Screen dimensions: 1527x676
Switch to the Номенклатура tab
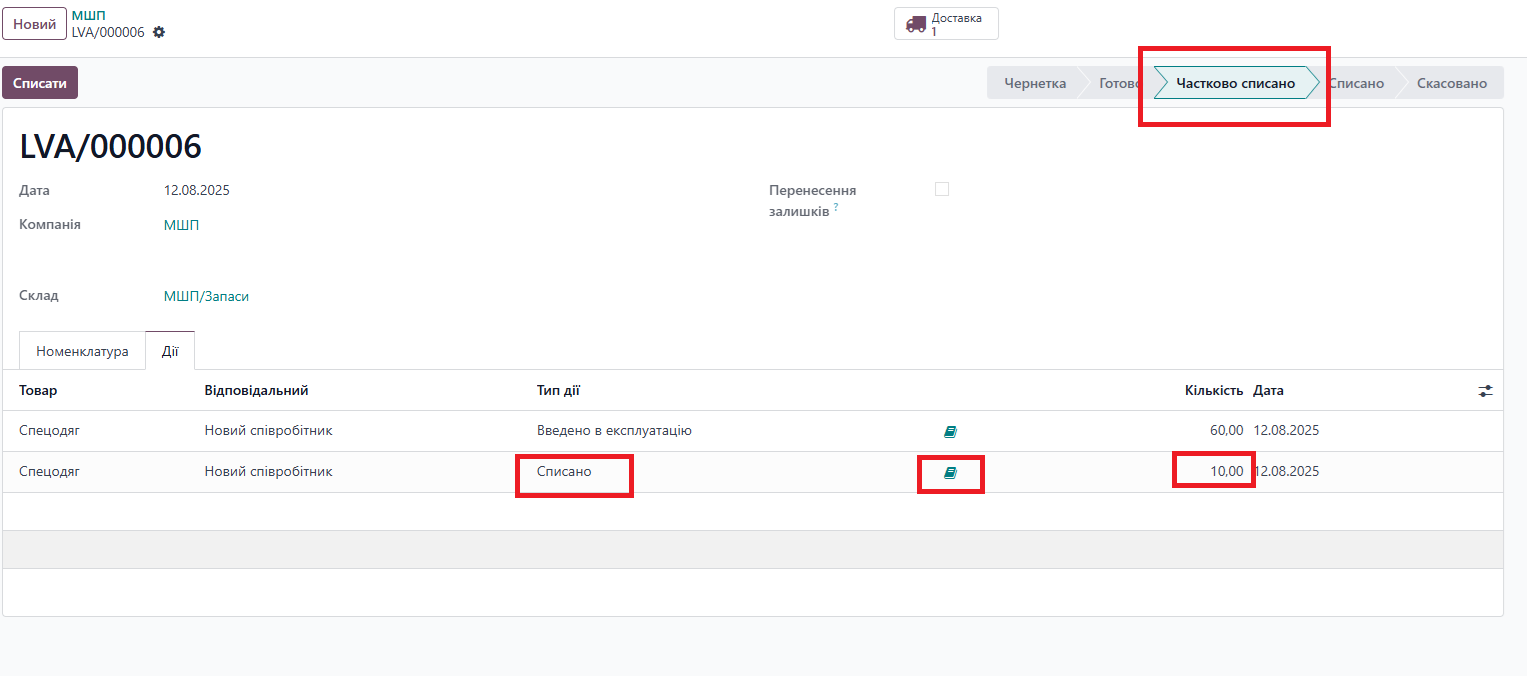pos(82,351)
